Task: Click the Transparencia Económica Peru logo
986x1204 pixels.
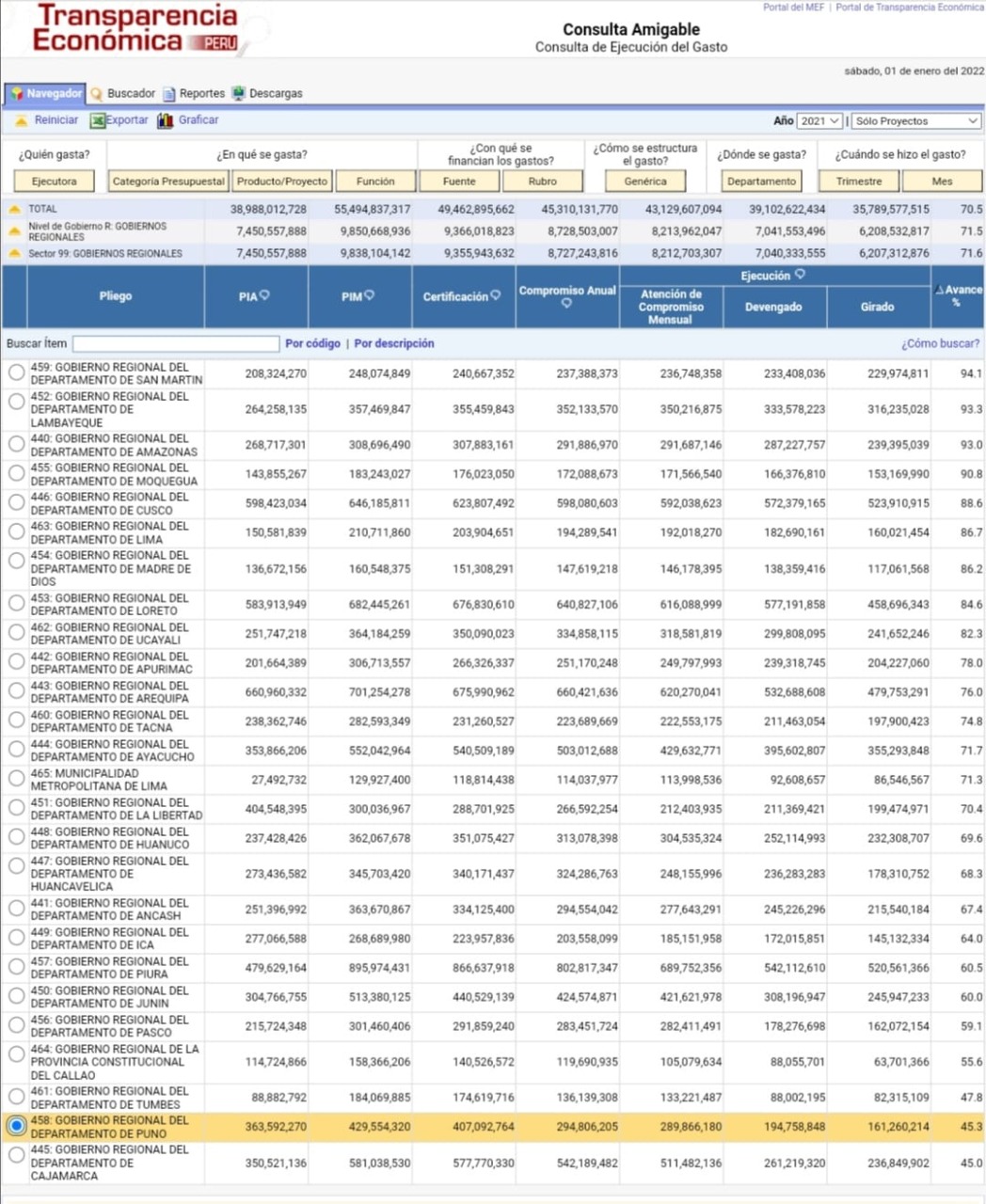Action: (135, 28)
